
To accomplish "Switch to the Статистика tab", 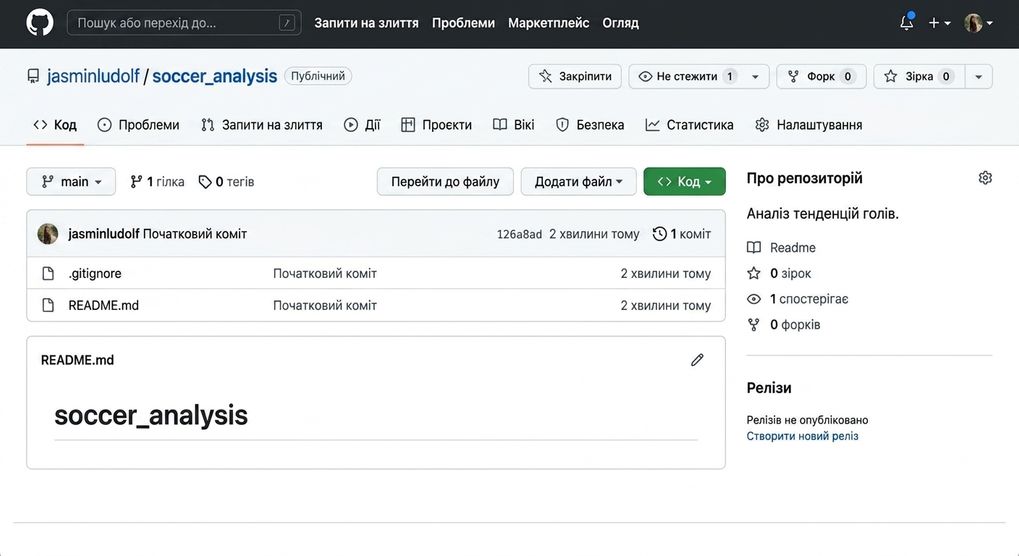I will click(690, 125).
